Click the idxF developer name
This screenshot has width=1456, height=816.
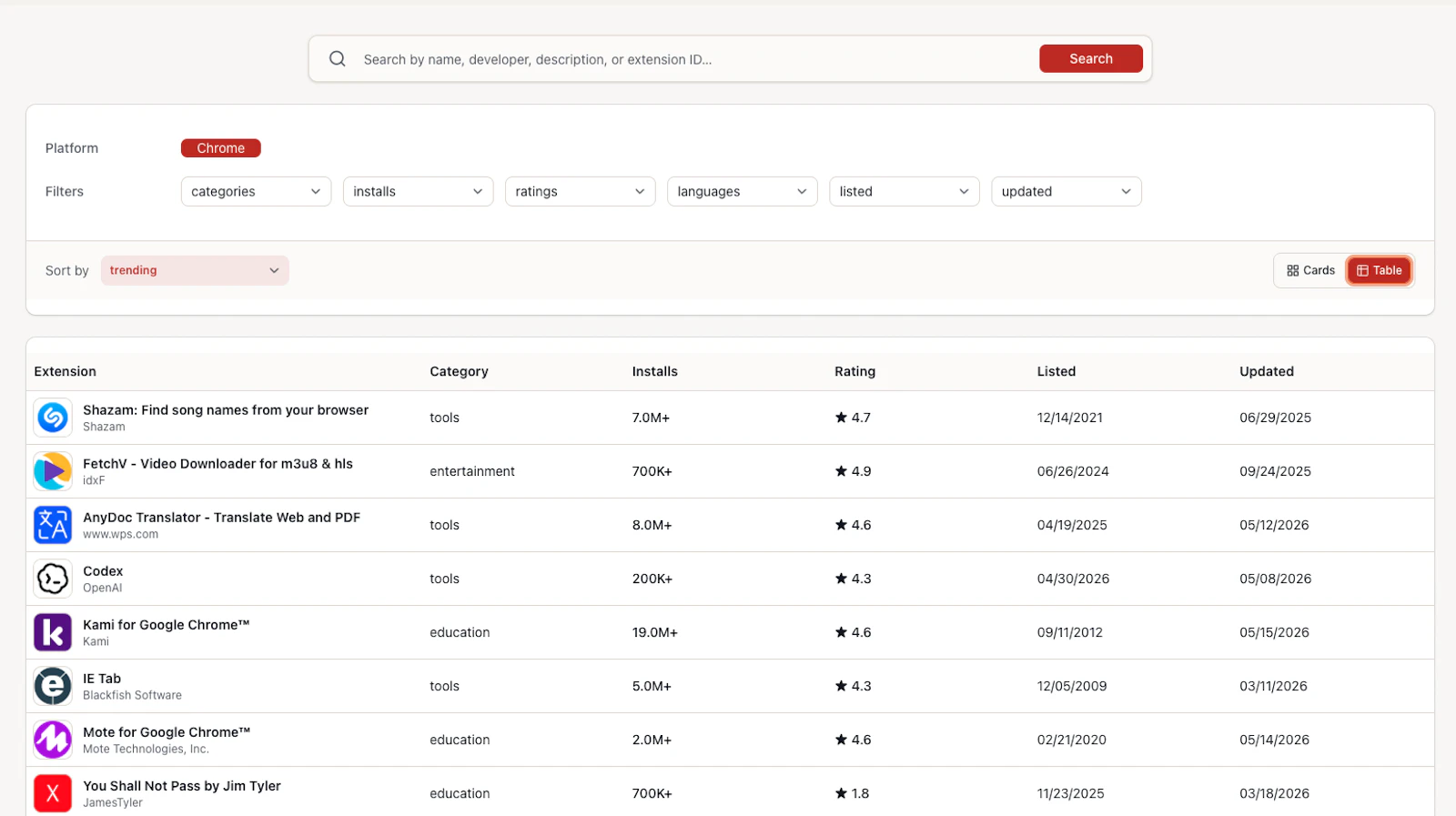click(x=94, y=481)
